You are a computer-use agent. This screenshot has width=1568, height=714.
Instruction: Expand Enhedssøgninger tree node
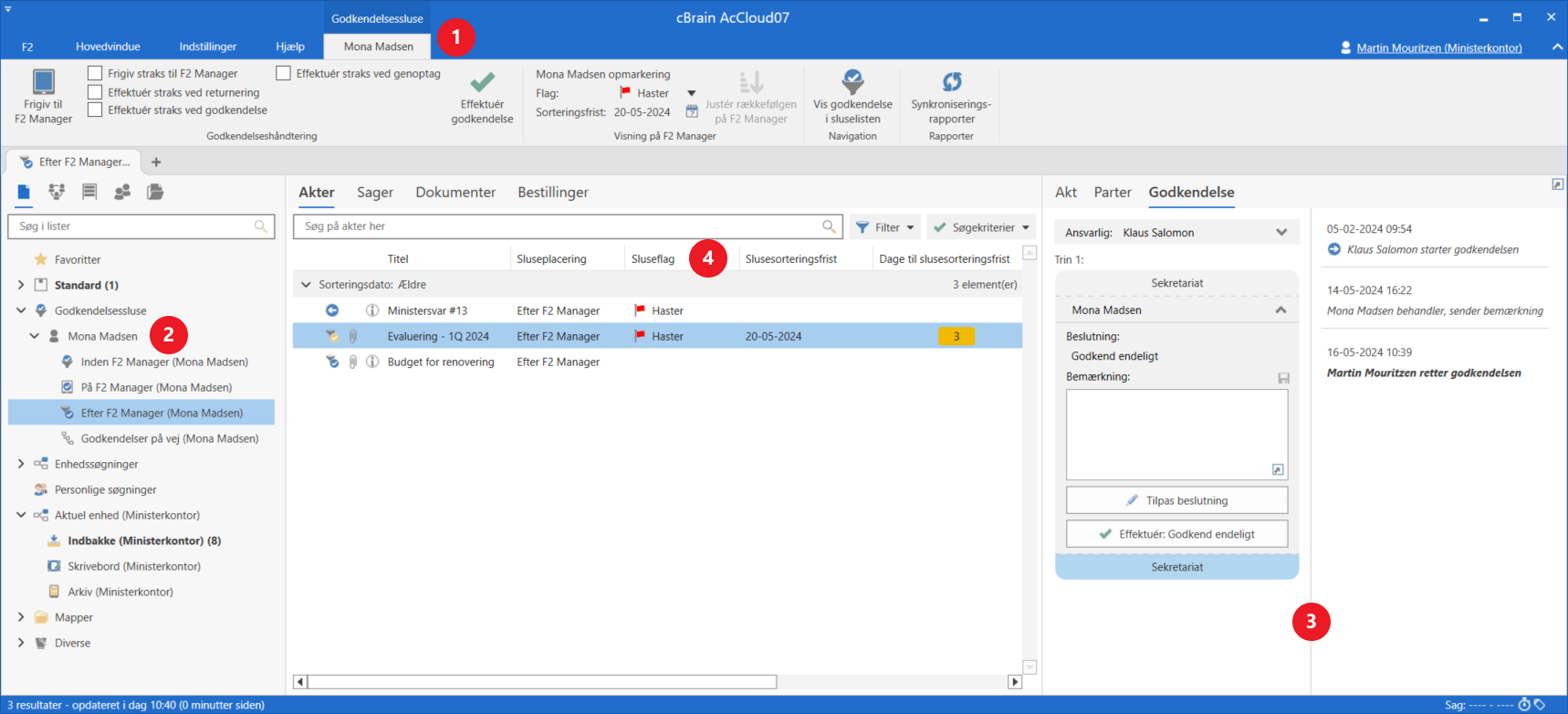click(21, 464)
